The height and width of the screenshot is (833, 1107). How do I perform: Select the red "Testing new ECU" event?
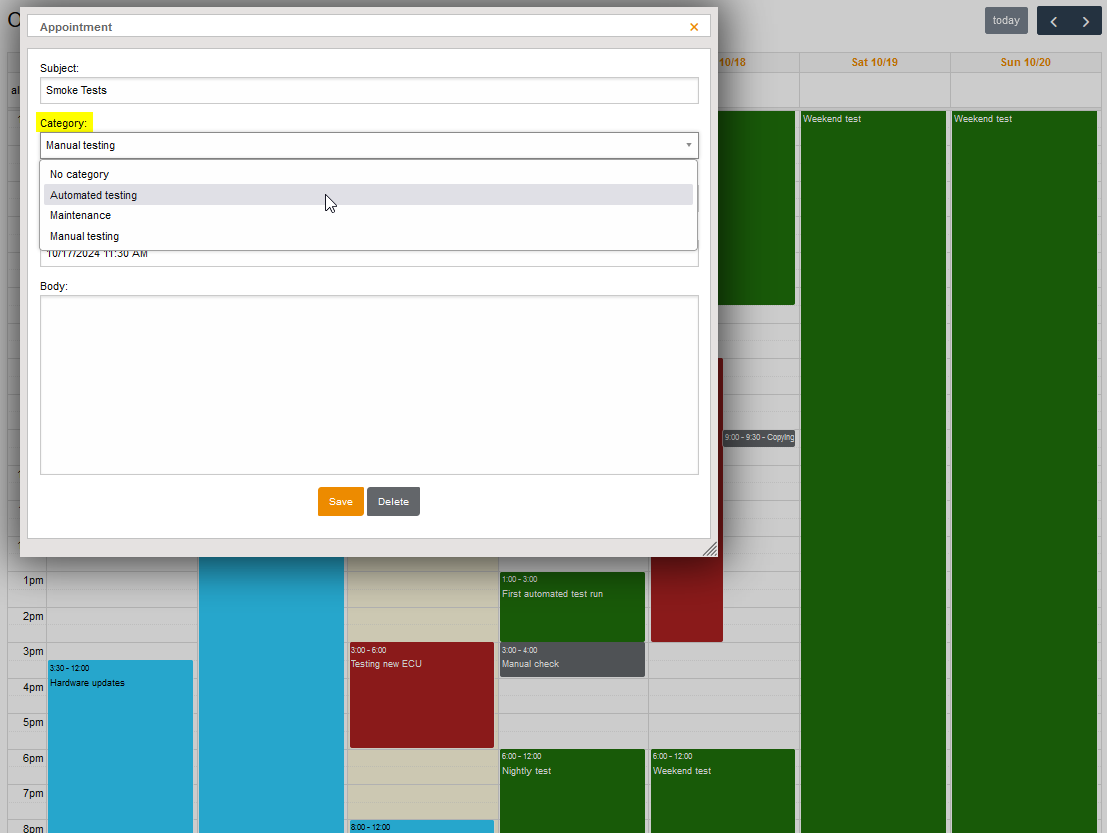(x=421, y=695)
